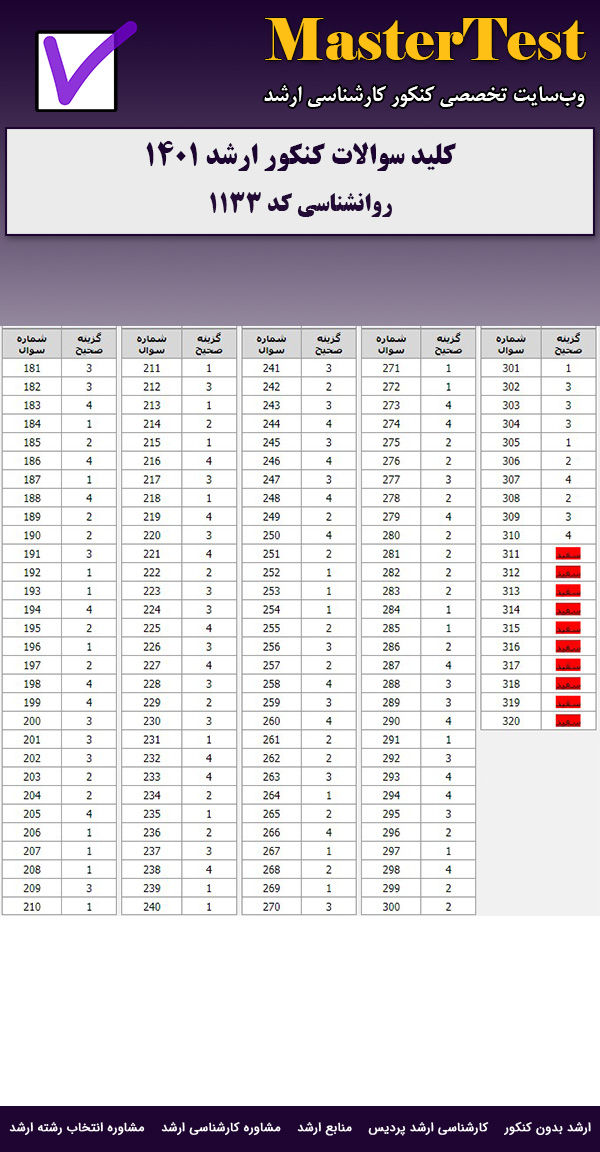Image resolution: width=600 pixels, height=1152 pixels.
Task: Click the purple checkmark logo icon
Action: click(77, 68)
